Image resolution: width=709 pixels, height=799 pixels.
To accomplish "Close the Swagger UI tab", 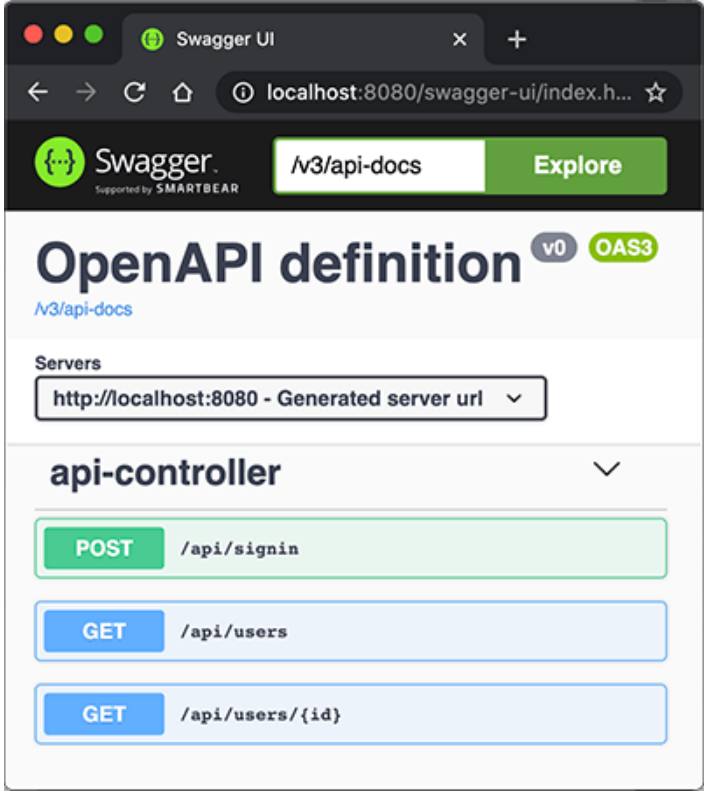I will coord(460,39).
